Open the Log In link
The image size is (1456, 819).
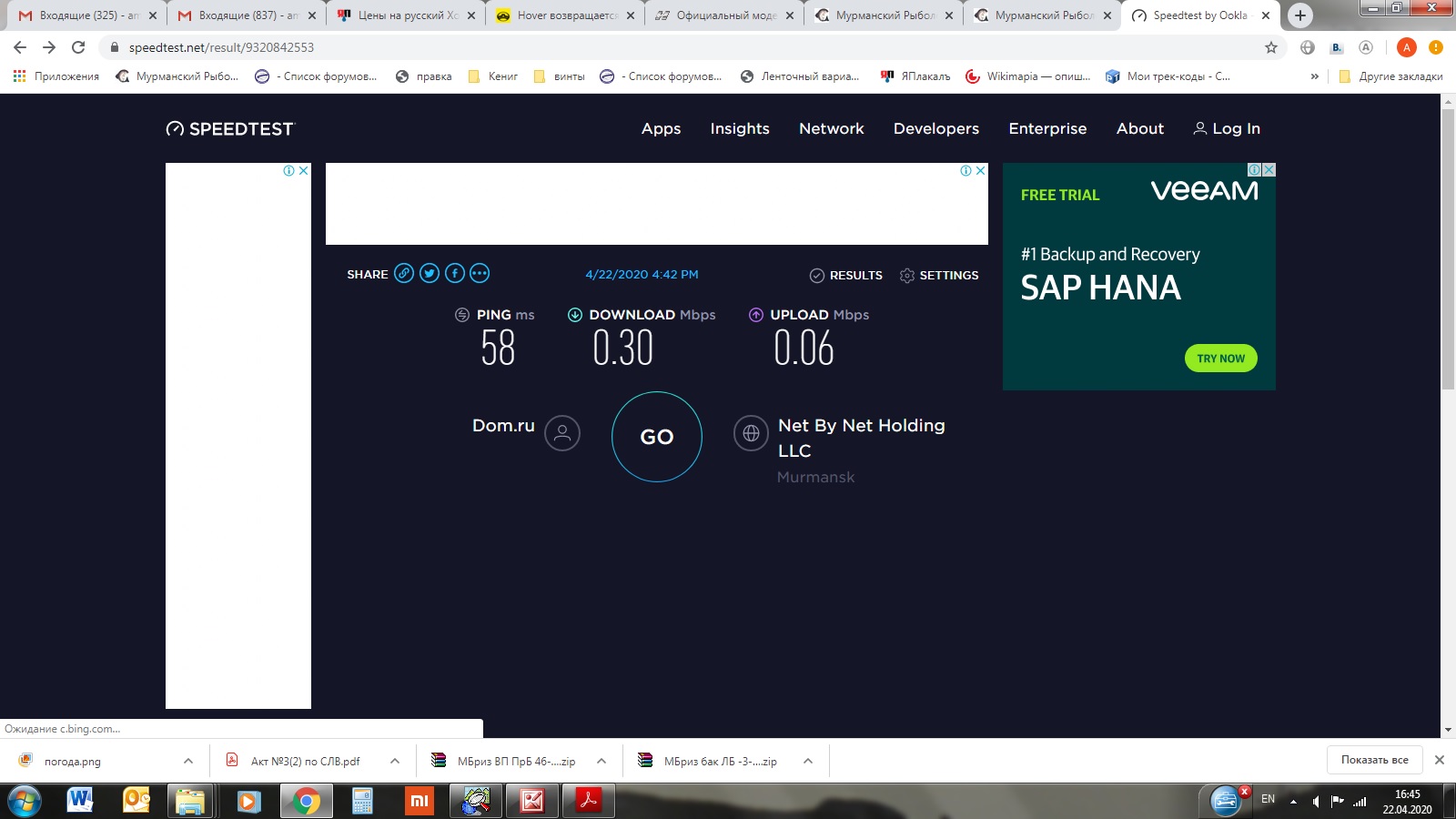[x=1227, y=128]
